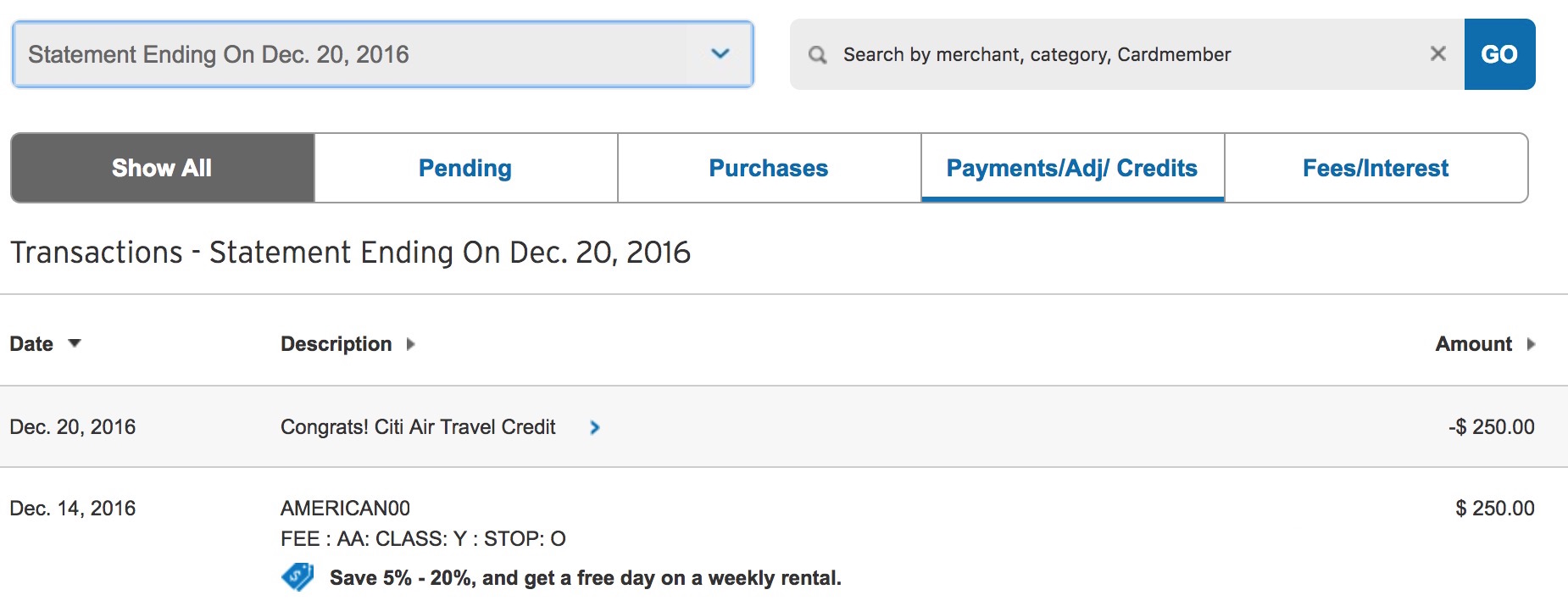Sort transactions by Date arrow

75,343
